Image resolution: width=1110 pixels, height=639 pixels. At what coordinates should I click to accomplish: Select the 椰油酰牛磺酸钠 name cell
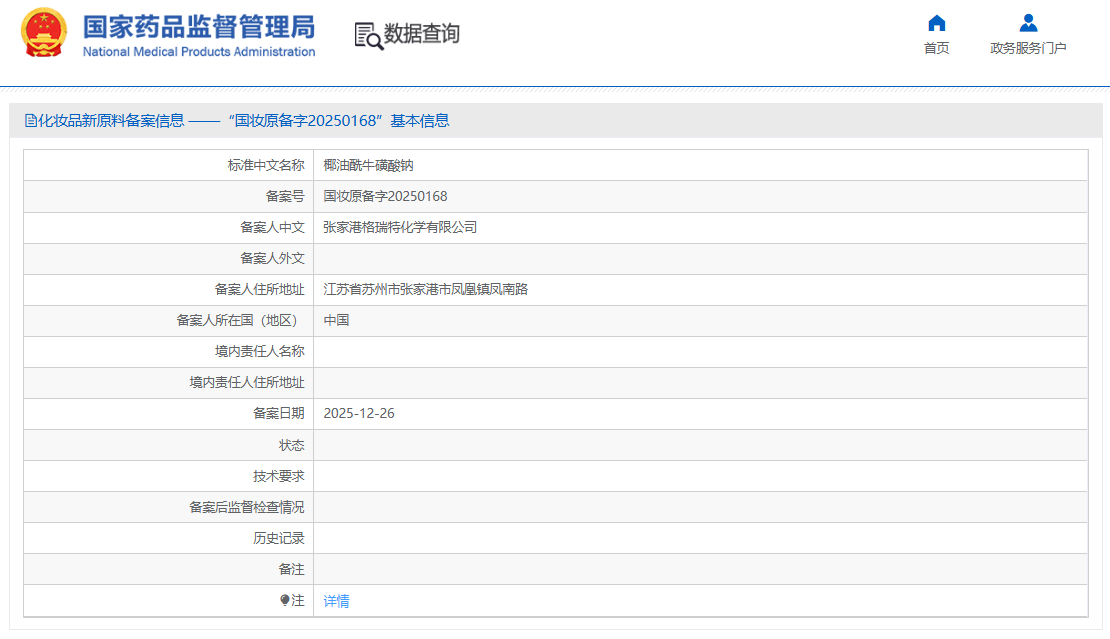pos(369,165)
